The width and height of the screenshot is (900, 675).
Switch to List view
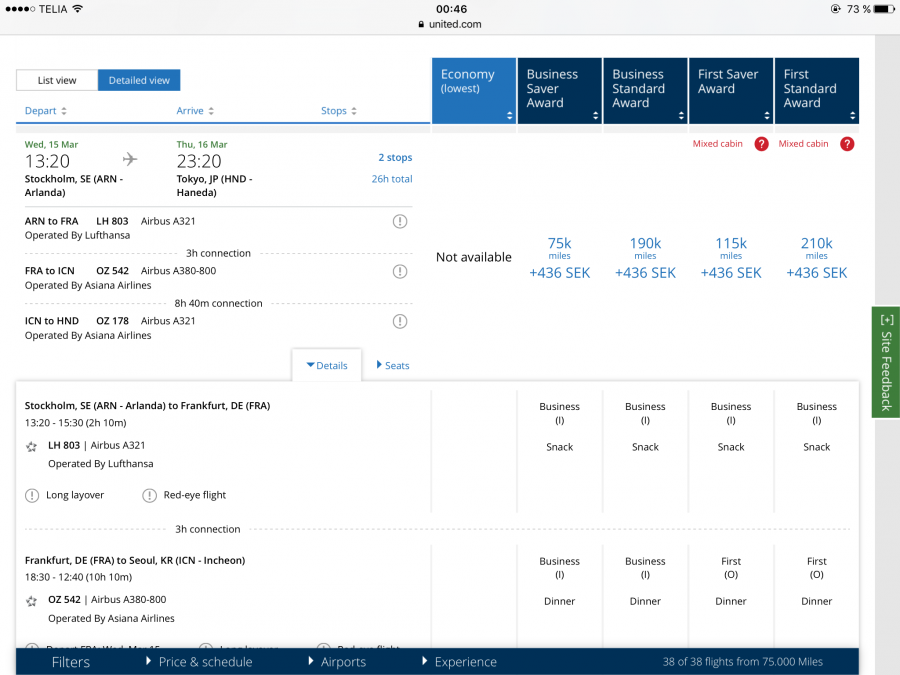[57, 81]
